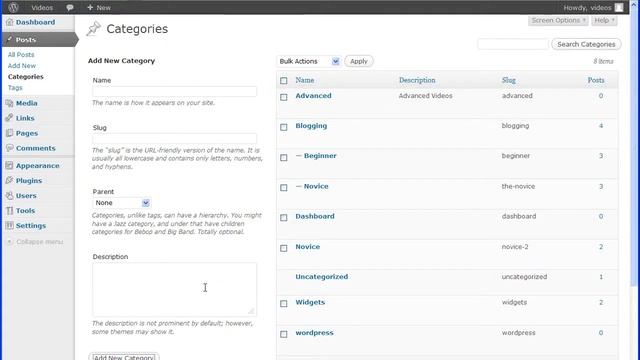Click the Pages icon in sidebar
The width and height of the screenshot is (640, 360).
[x=9, y=133]
